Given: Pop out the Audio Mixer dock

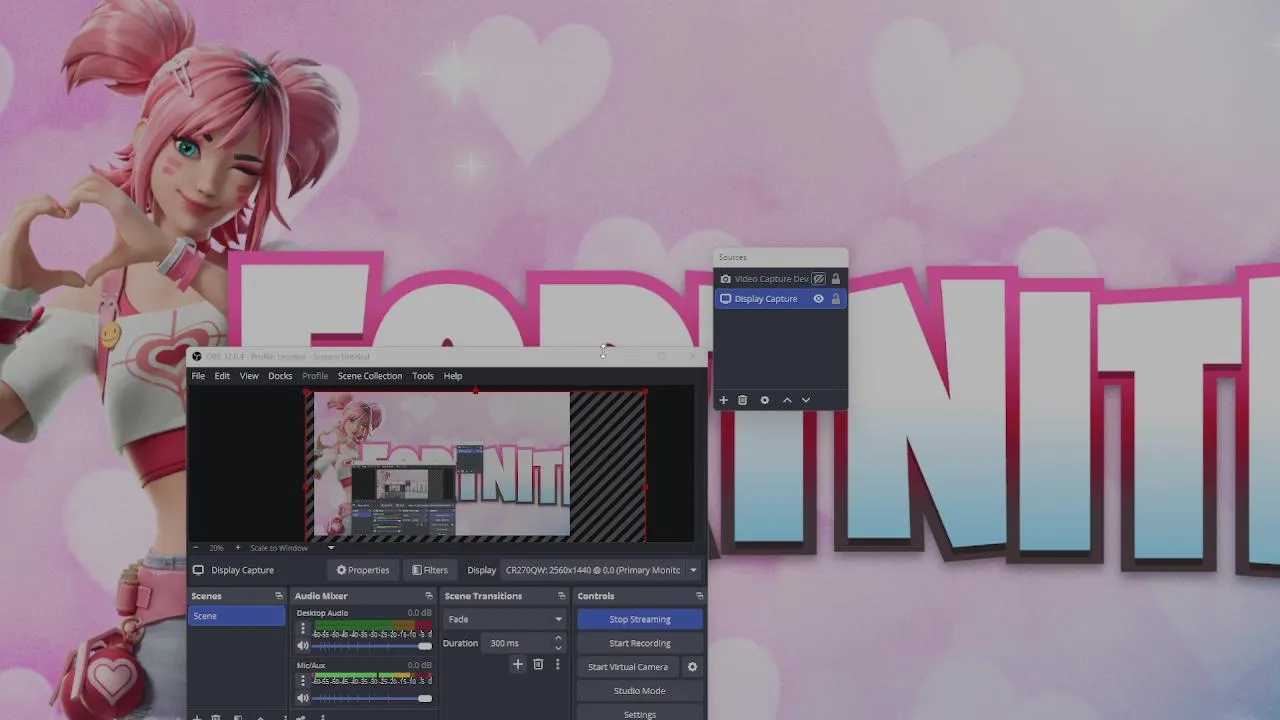Looking at the screenshot, I should point(429,596).
